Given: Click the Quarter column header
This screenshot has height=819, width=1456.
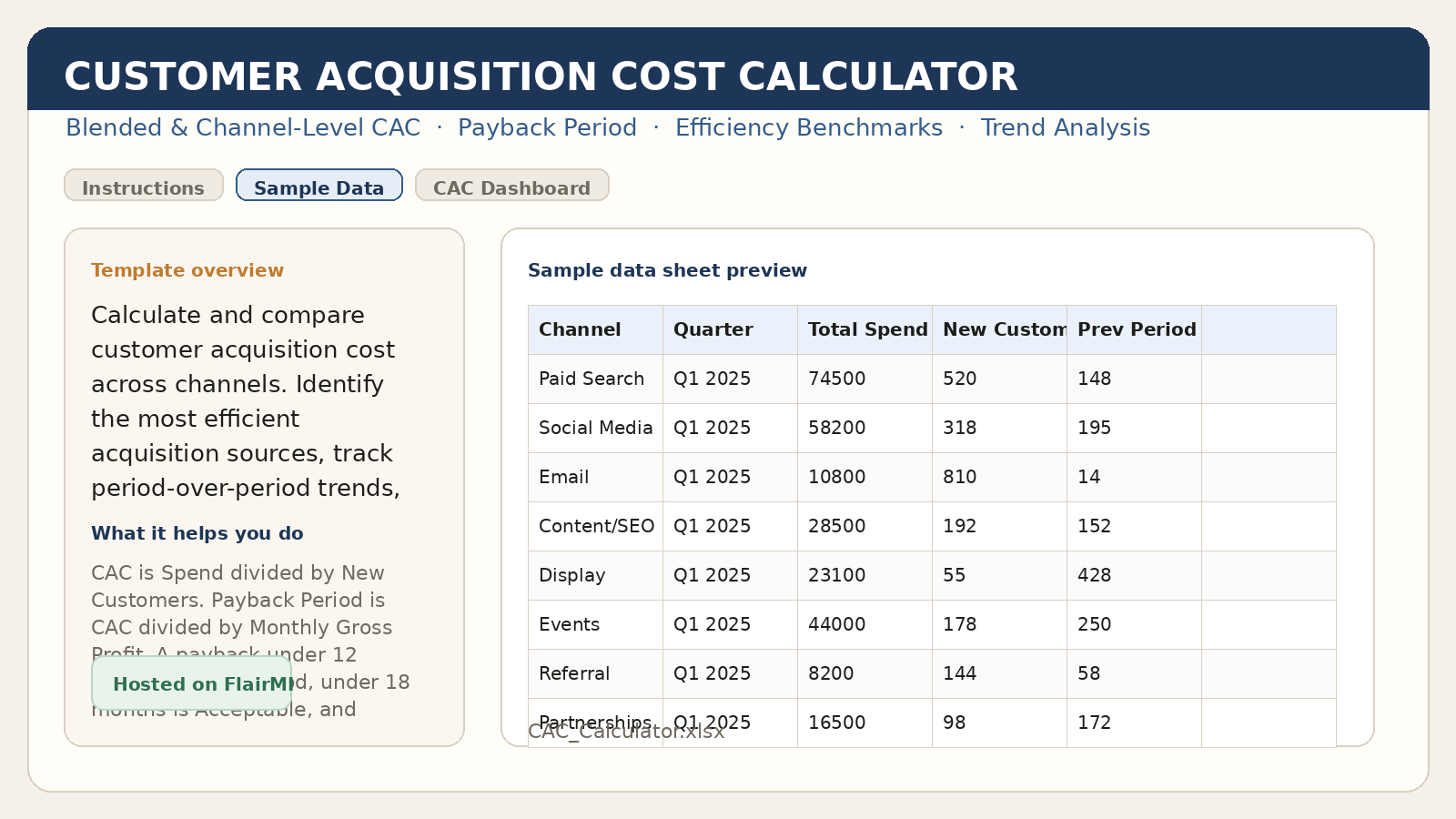Looking at the screenshot, I should [712, 329].
